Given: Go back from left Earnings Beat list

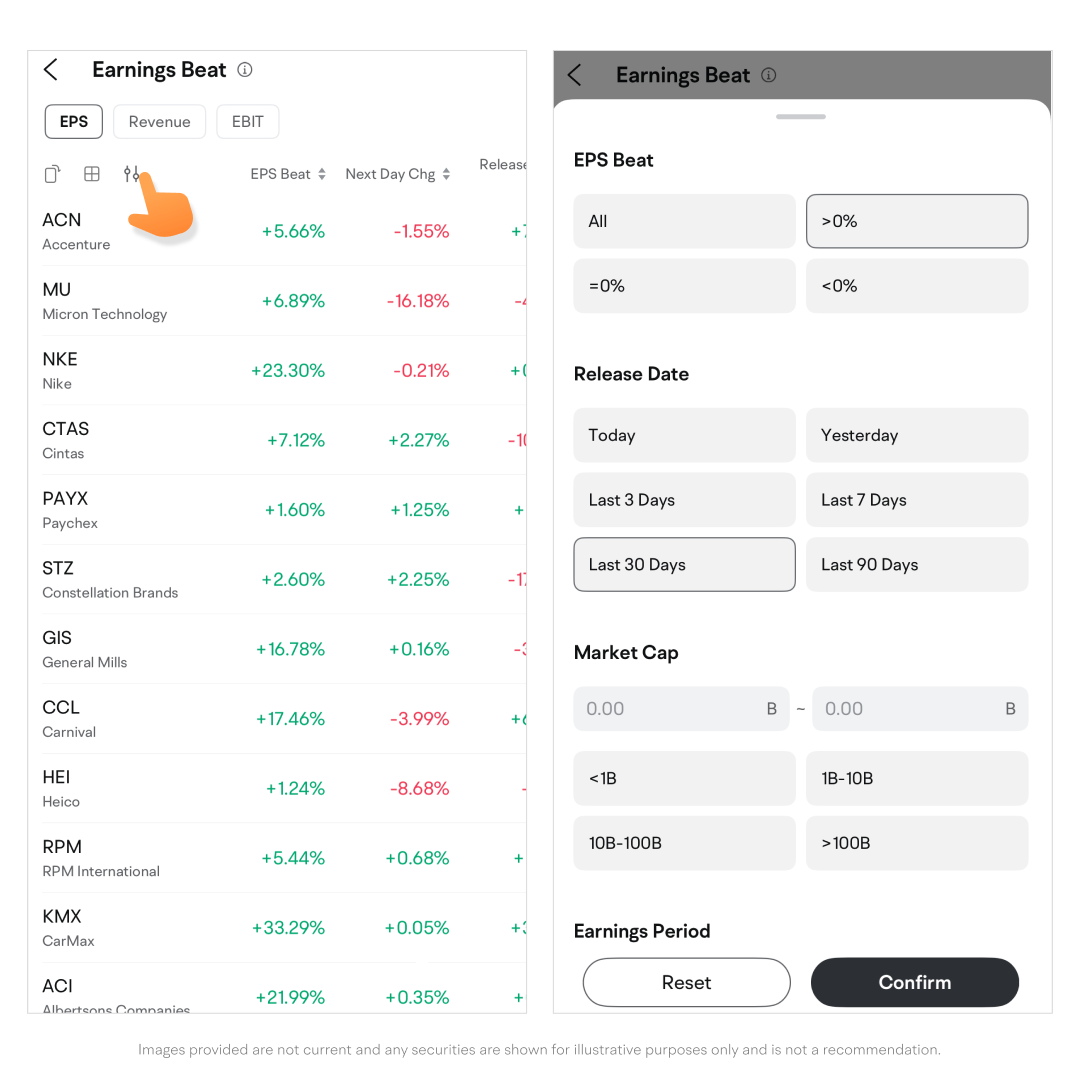Looking at the screenshot, I should click(51, 70).
